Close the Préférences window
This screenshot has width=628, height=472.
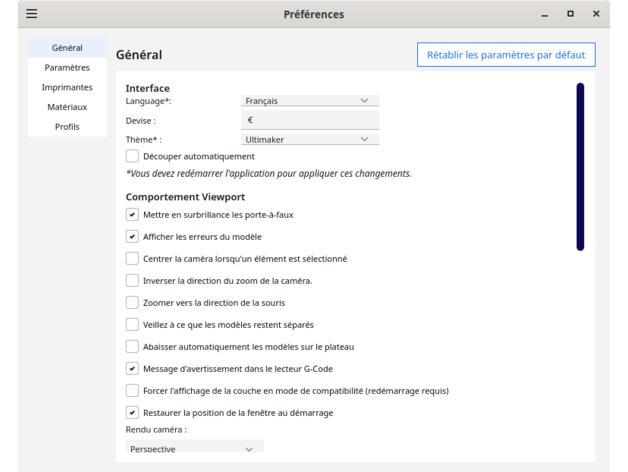coord(596,14)
